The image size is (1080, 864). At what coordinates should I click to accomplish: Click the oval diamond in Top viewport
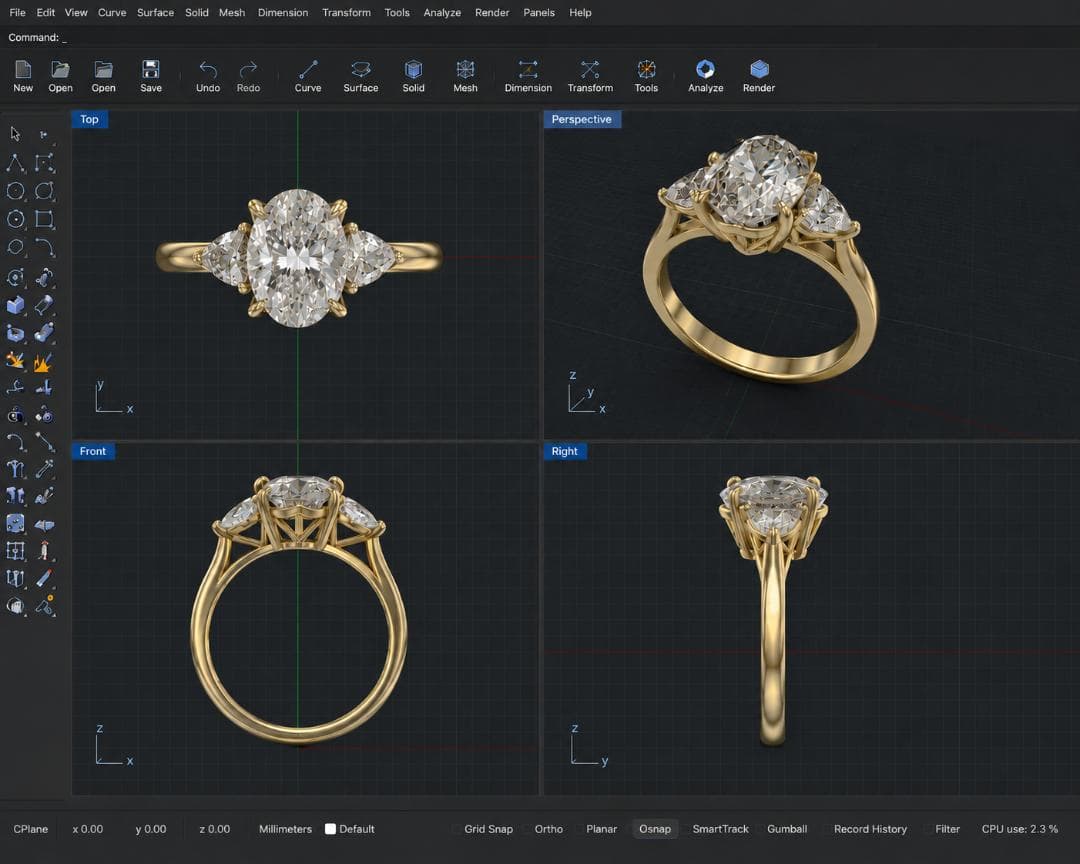coord(297,256)
